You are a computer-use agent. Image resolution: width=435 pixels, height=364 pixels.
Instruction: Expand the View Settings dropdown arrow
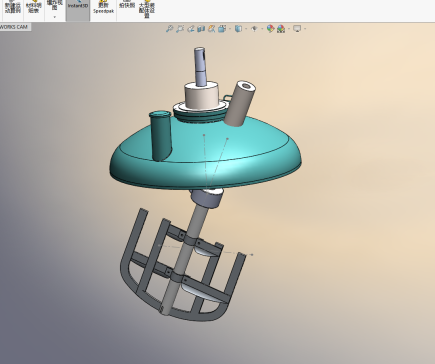pyautogui.click(x=305, y=29)
